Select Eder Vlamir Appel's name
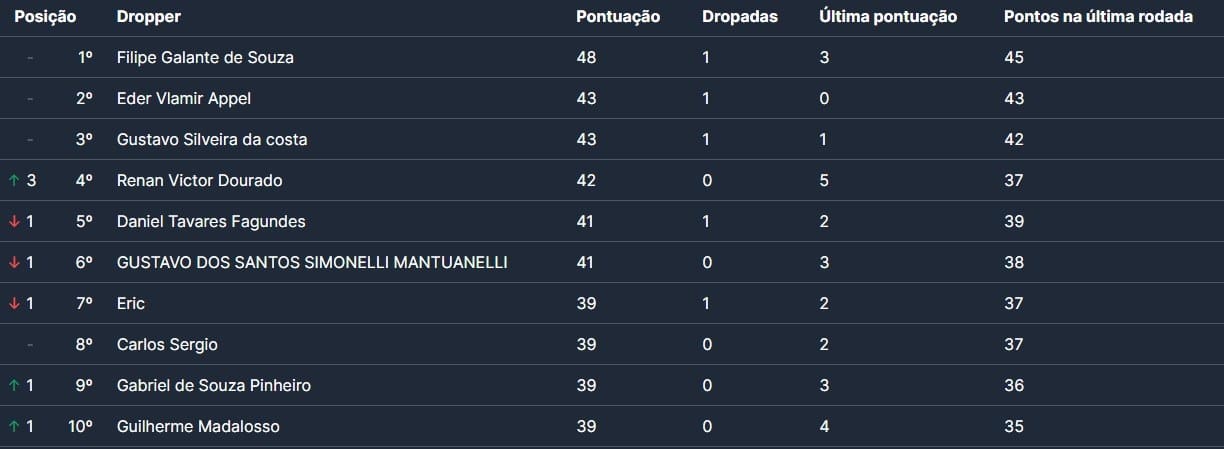 point(184,99)
